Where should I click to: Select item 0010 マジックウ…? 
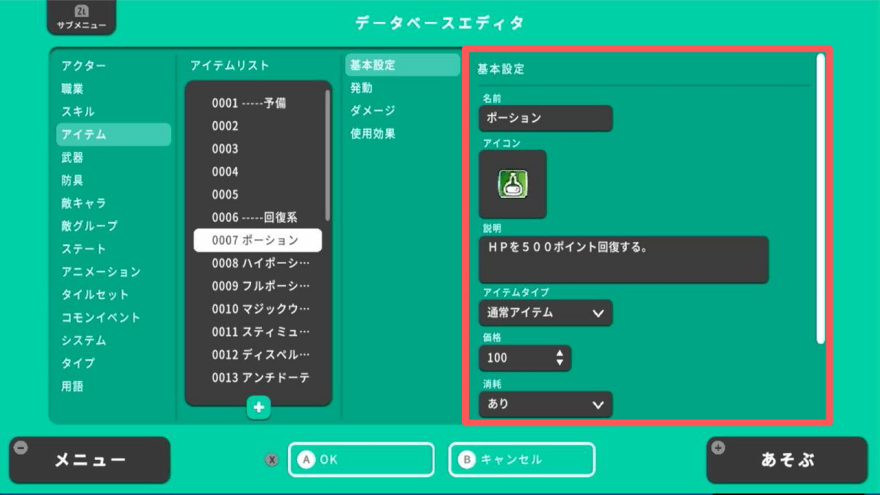[x=258, y=309]
